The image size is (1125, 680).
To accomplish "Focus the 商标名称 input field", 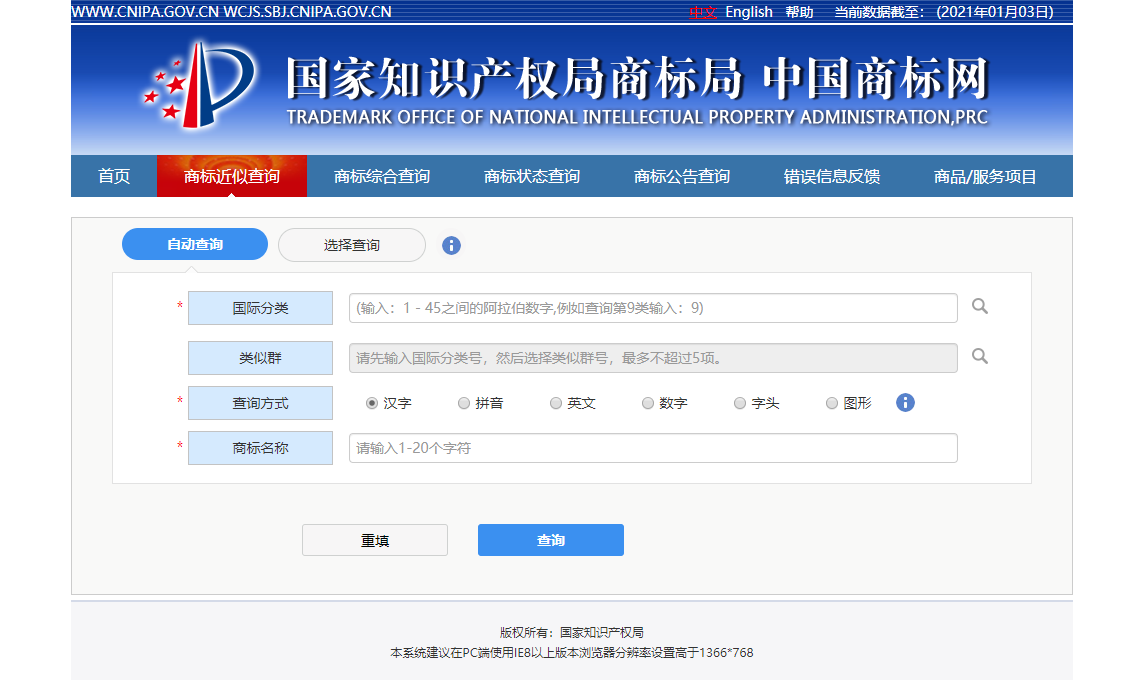I will click(652, 448).
